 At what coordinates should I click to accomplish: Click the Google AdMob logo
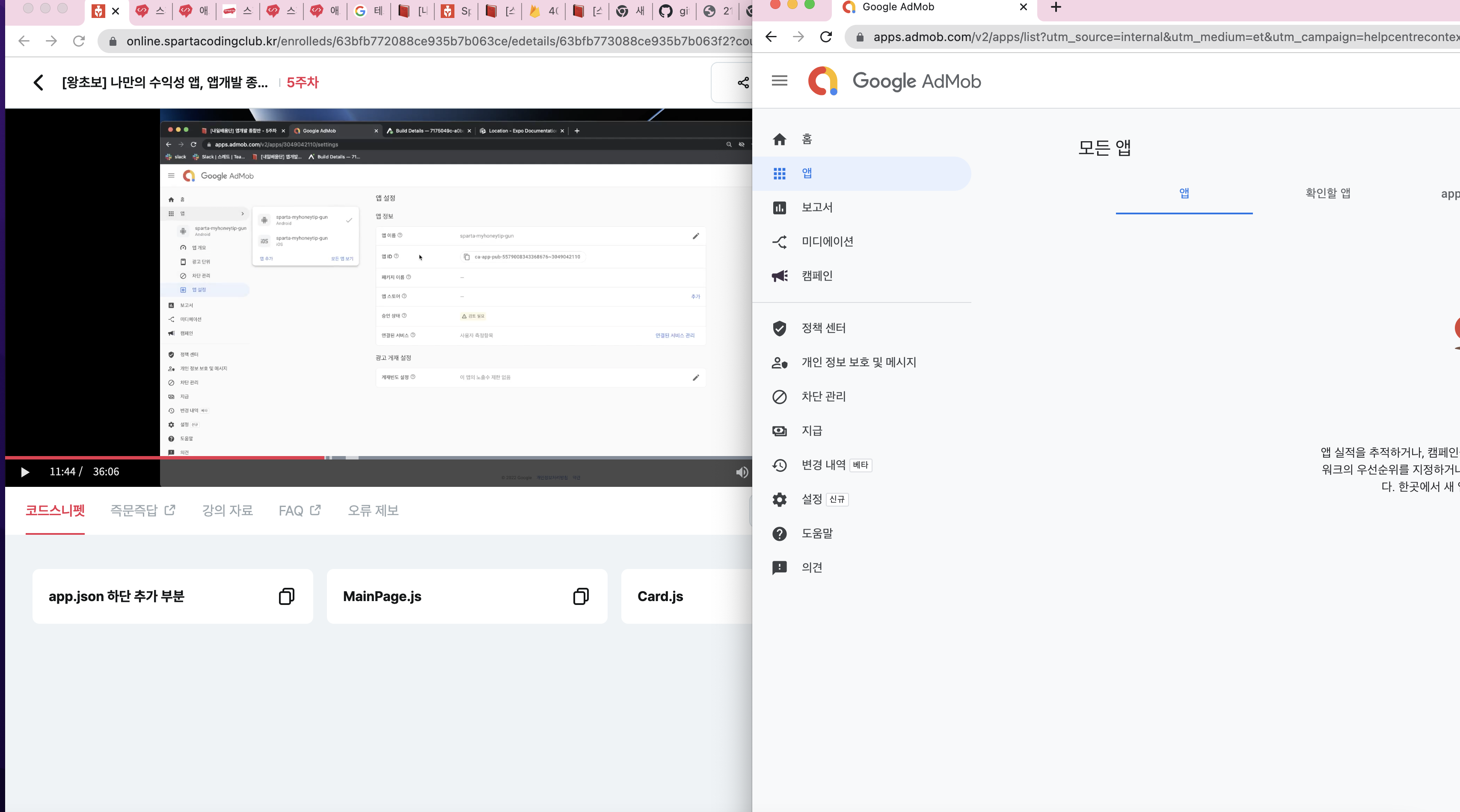(x=894, y=81)
